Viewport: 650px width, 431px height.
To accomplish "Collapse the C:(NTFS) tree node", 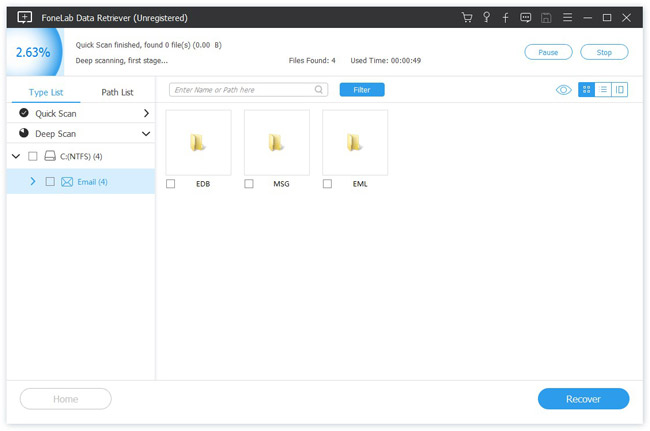I will point(16,156).
